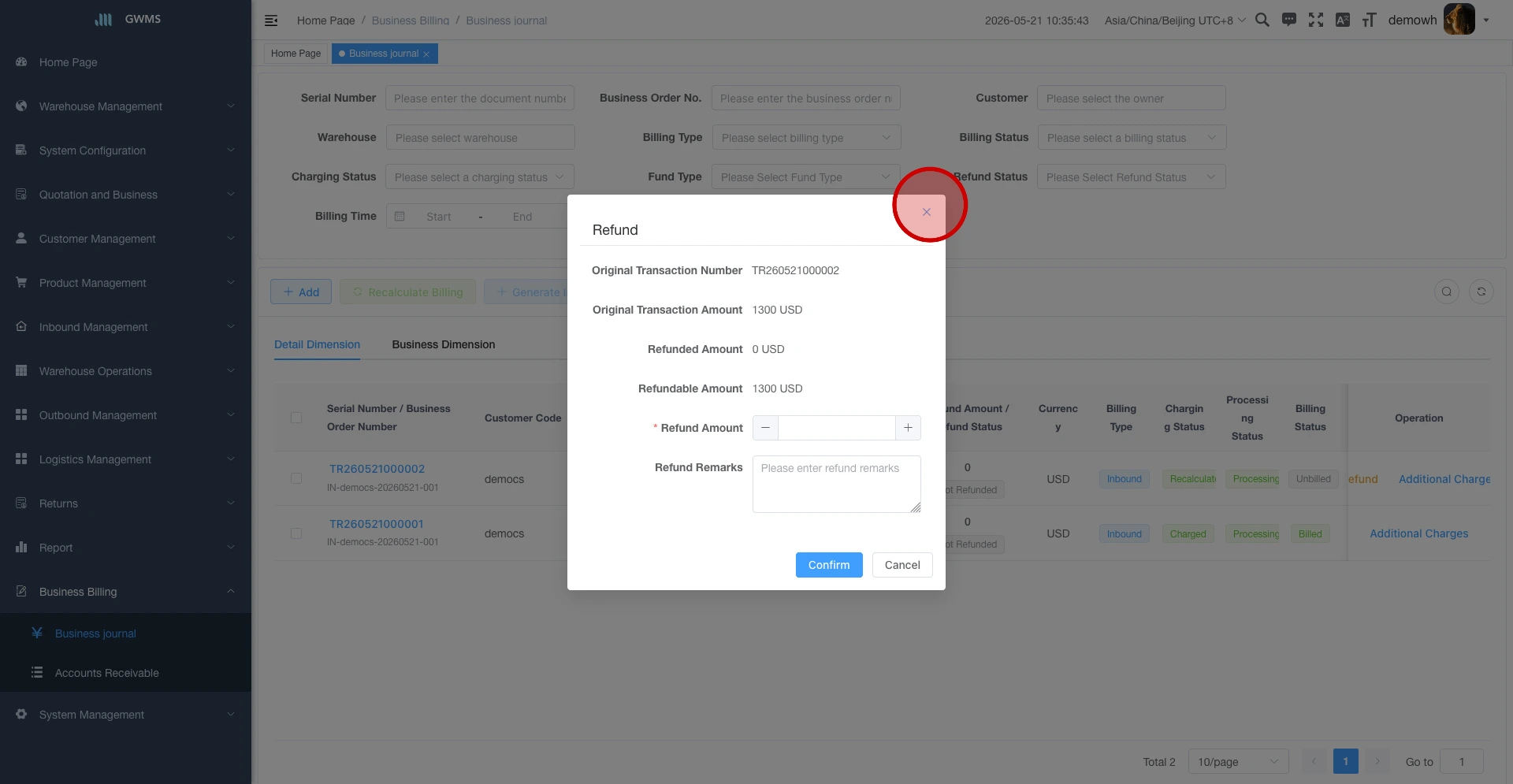Click the Warehouse Management sidebar icon

[21, 106]
